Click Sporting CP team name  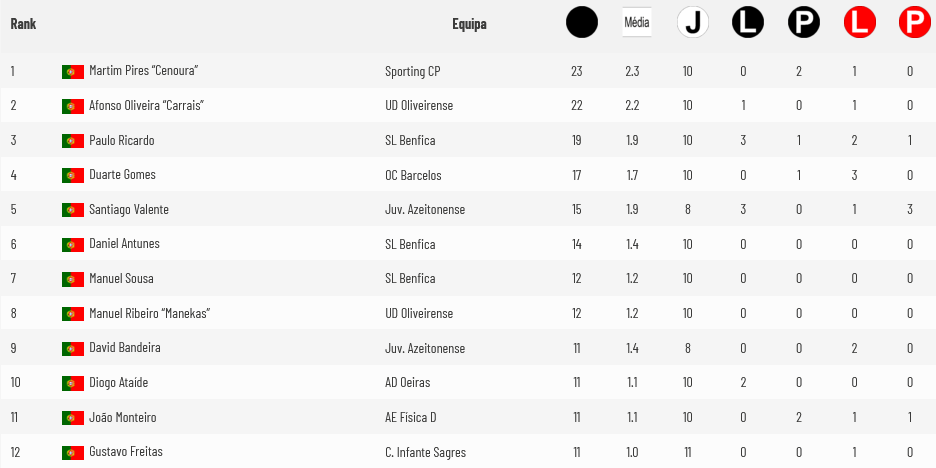(412, 72)
